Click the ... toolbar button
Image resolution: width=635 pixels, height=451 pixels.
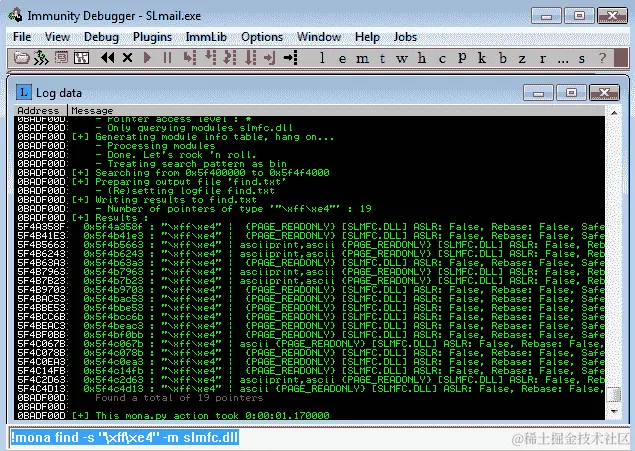(x=563, y=60)
